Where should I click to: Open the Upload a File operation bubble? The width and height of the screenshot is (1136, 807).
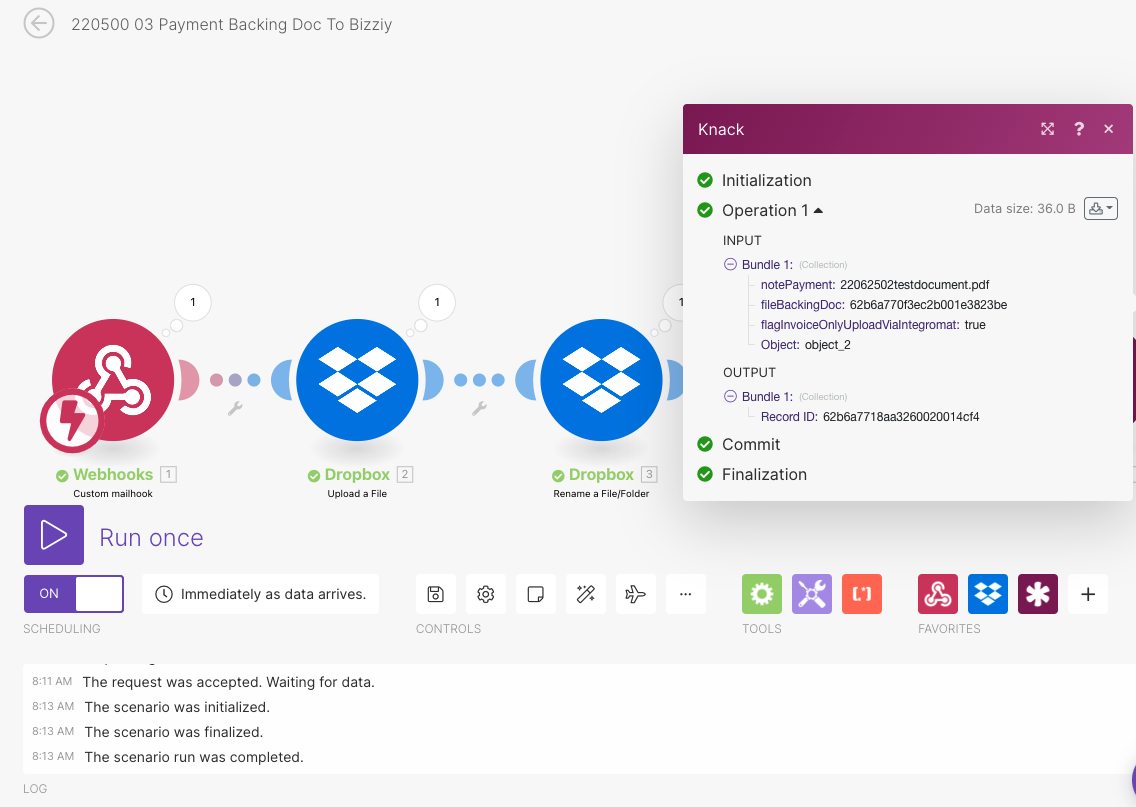[x=437, y=302]
